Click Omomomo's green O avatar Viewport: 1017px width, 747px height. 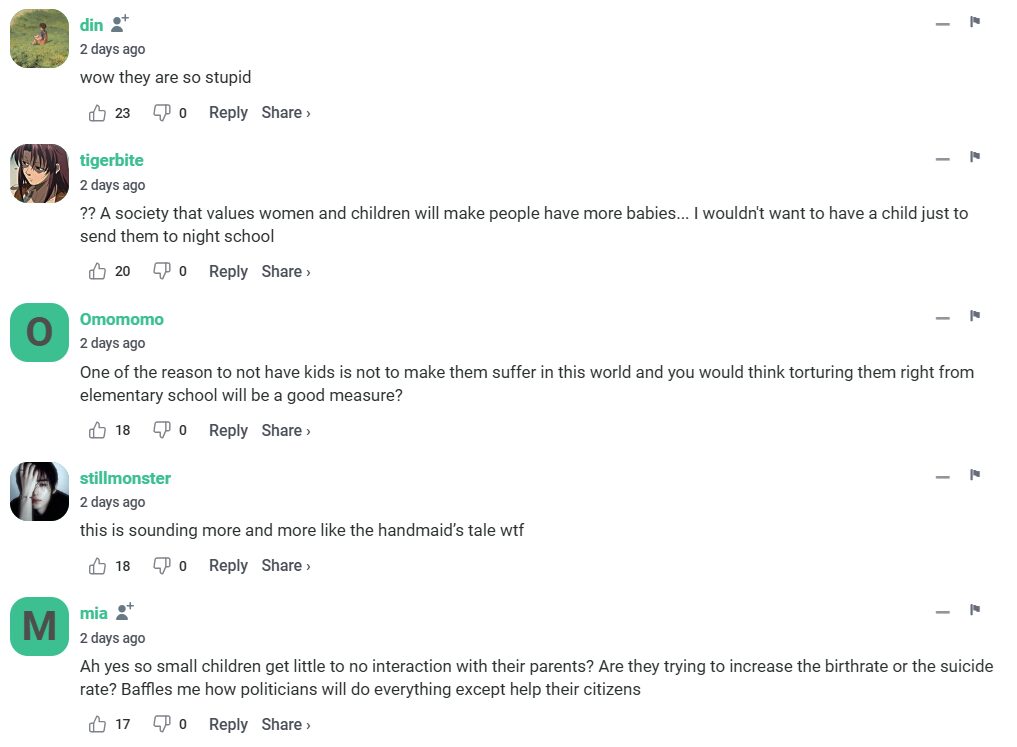pyautogui.click(x=39, y=332)
